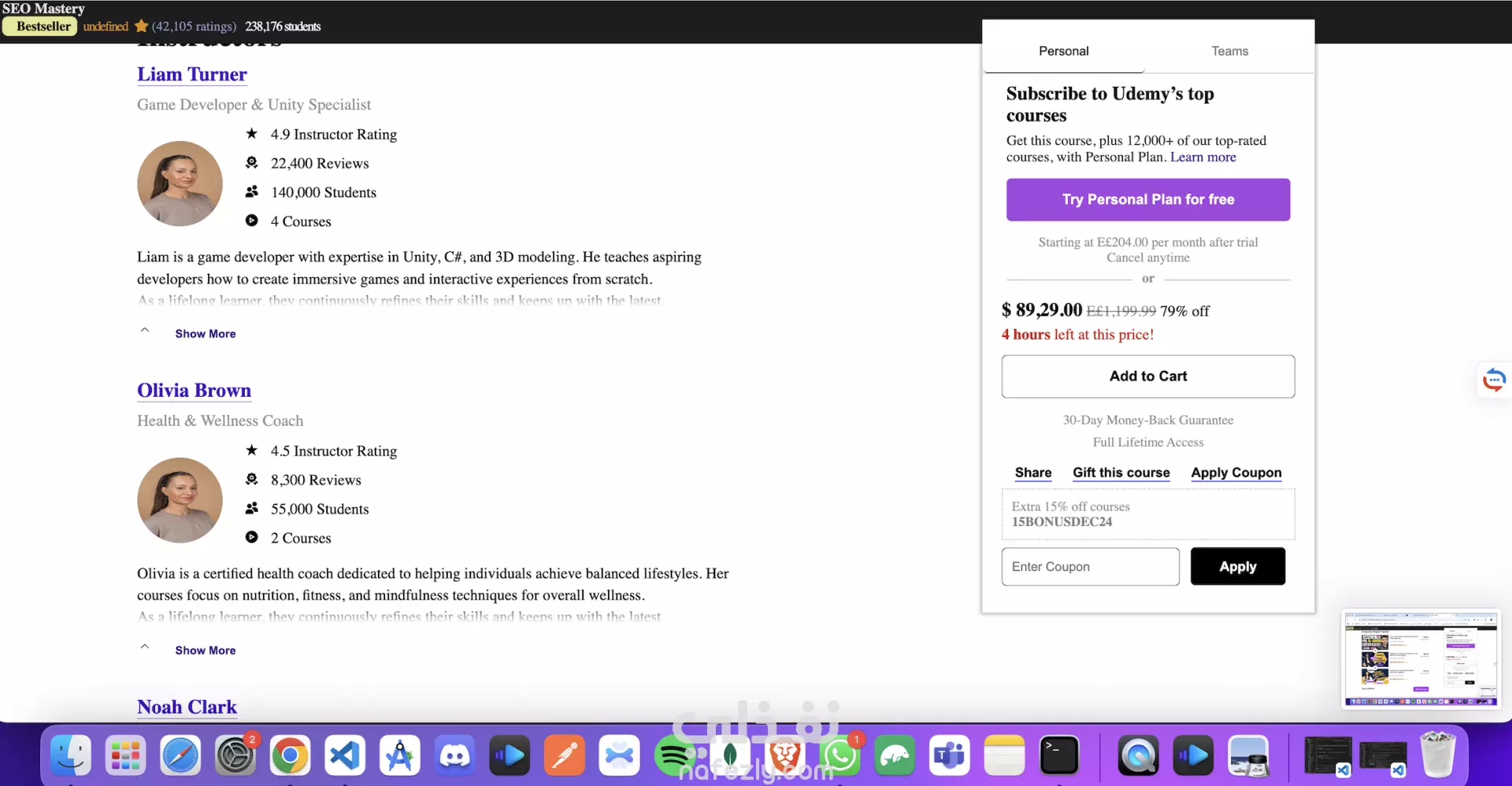
Task: Click the gold star rating icon in header
Action: click(141, 26)
